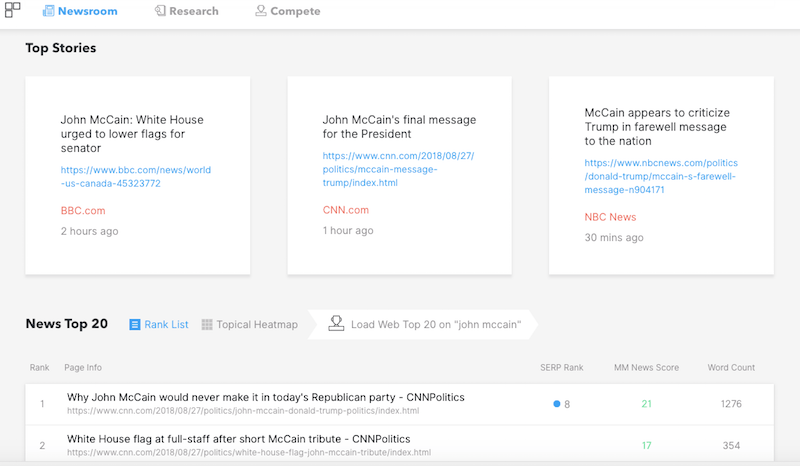Sort by the Word Count column header
Screen dimensions: 800x466
[731, 367]
